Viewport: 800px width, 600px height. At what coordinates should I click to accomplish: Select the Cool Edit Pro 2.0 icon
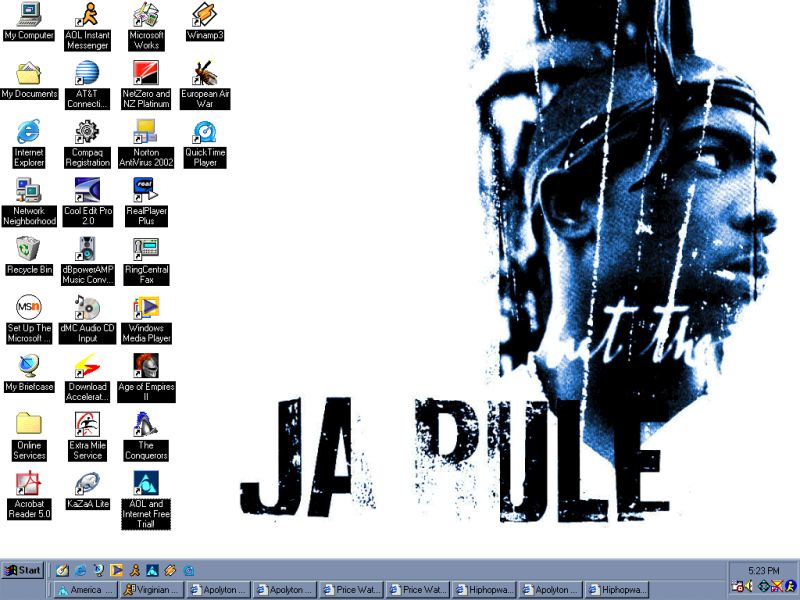click(87, 190)
